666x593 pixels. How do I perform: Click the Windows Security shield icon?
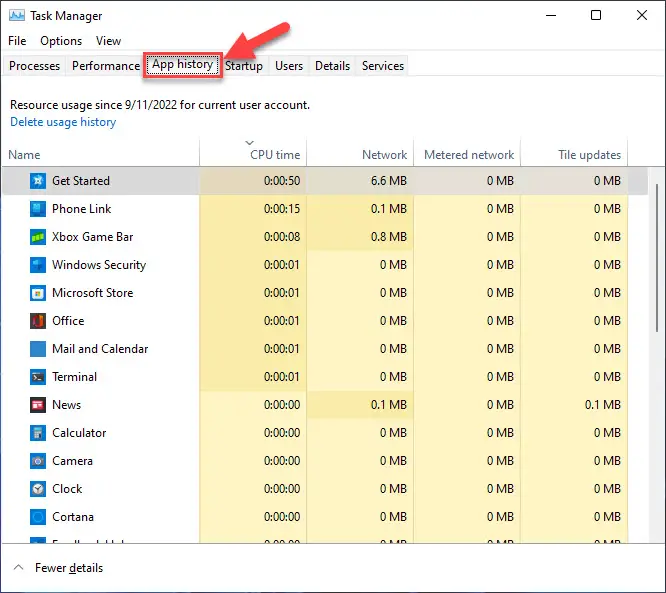37,265
